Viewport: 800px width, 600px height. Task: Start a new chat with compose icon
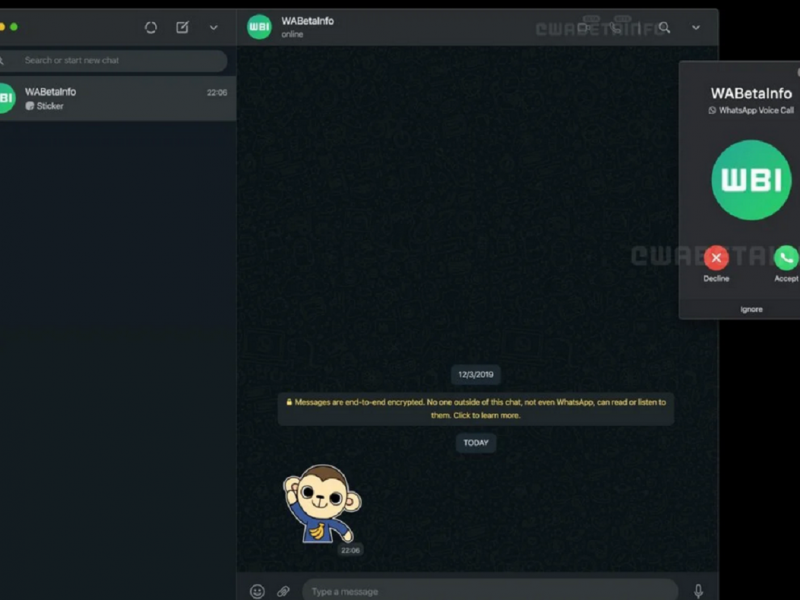click(182, 27)
